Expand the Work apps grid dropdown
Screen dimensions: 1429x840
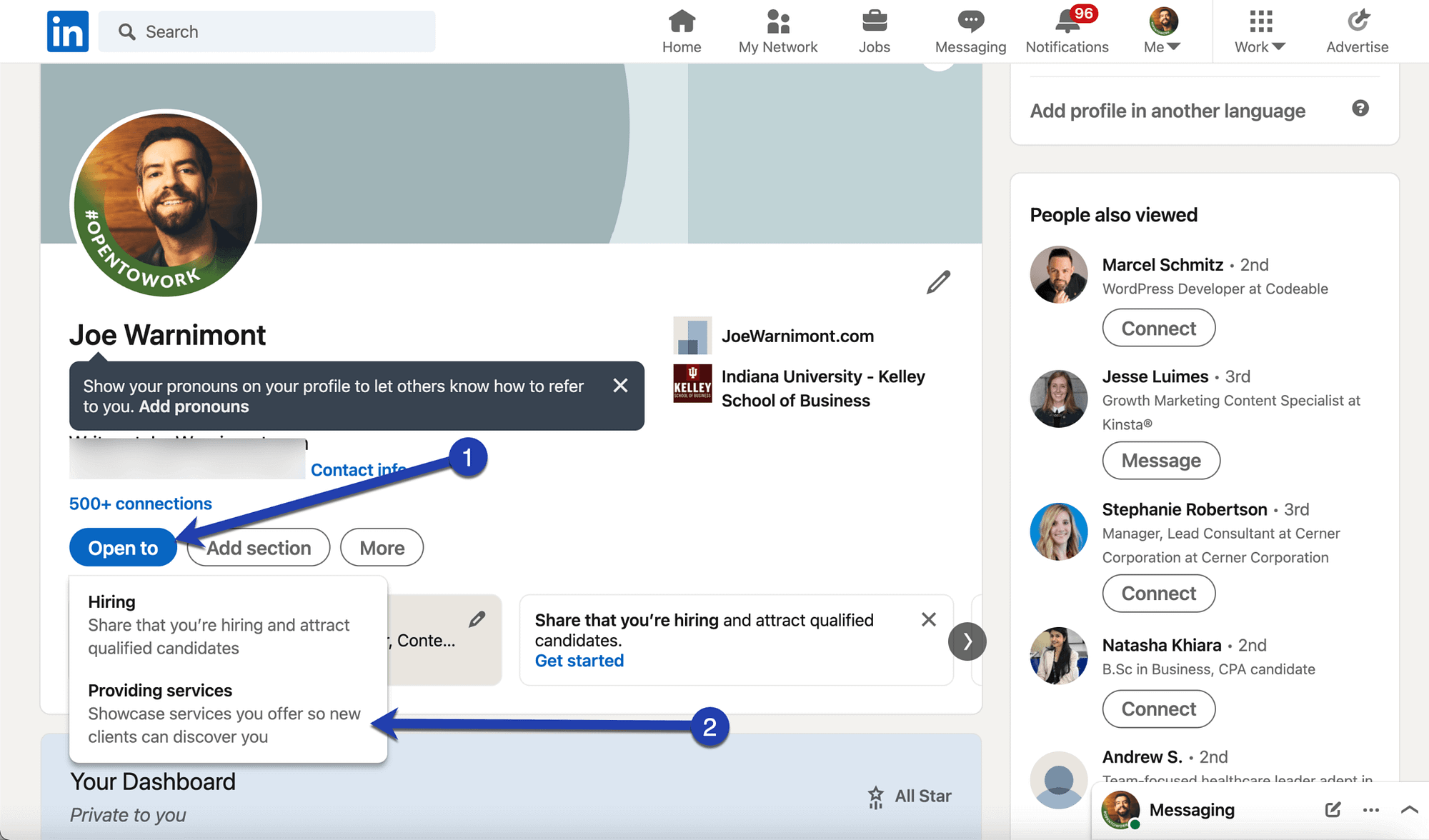coord(1260,32)
